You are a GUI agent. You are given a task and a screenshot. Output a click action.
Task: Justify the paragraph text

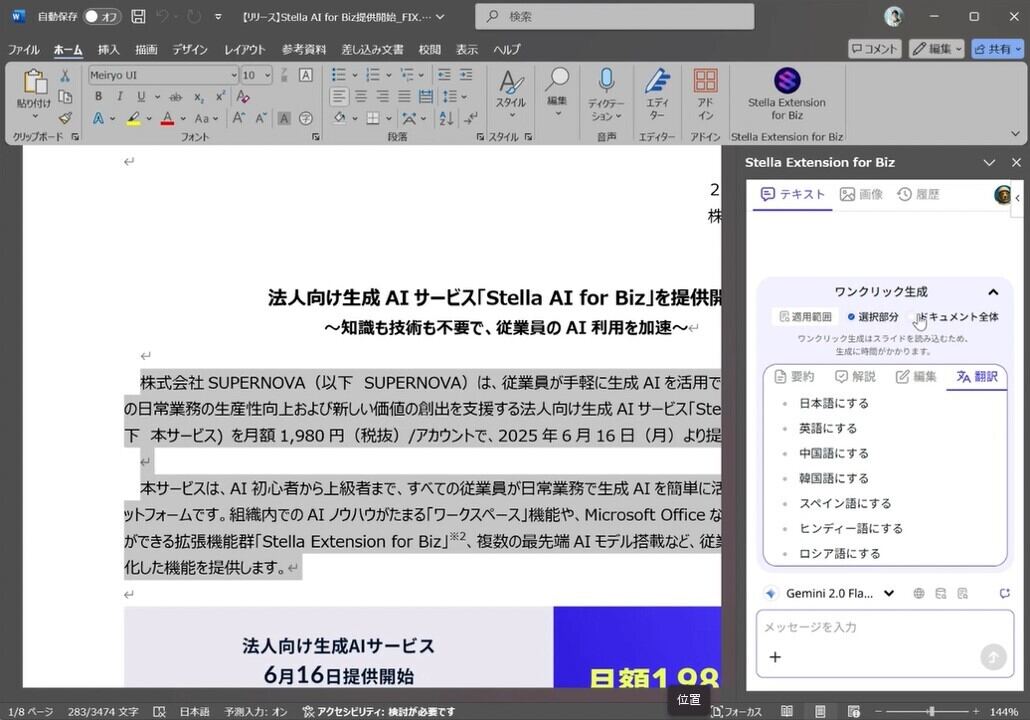(x=404, y=97)
